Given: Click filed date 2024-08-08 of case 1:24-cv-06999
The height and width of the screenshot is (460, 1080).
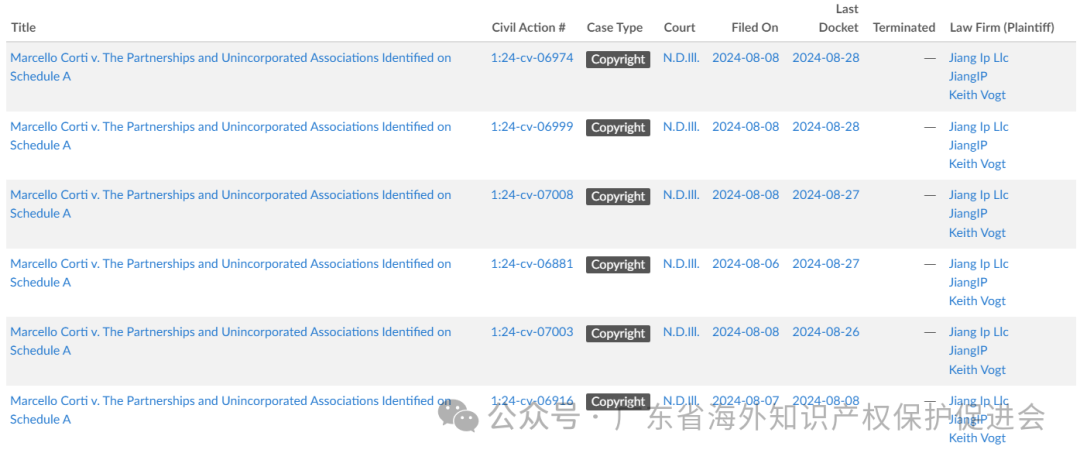Looking at the screenshot, I should (745, 127).
